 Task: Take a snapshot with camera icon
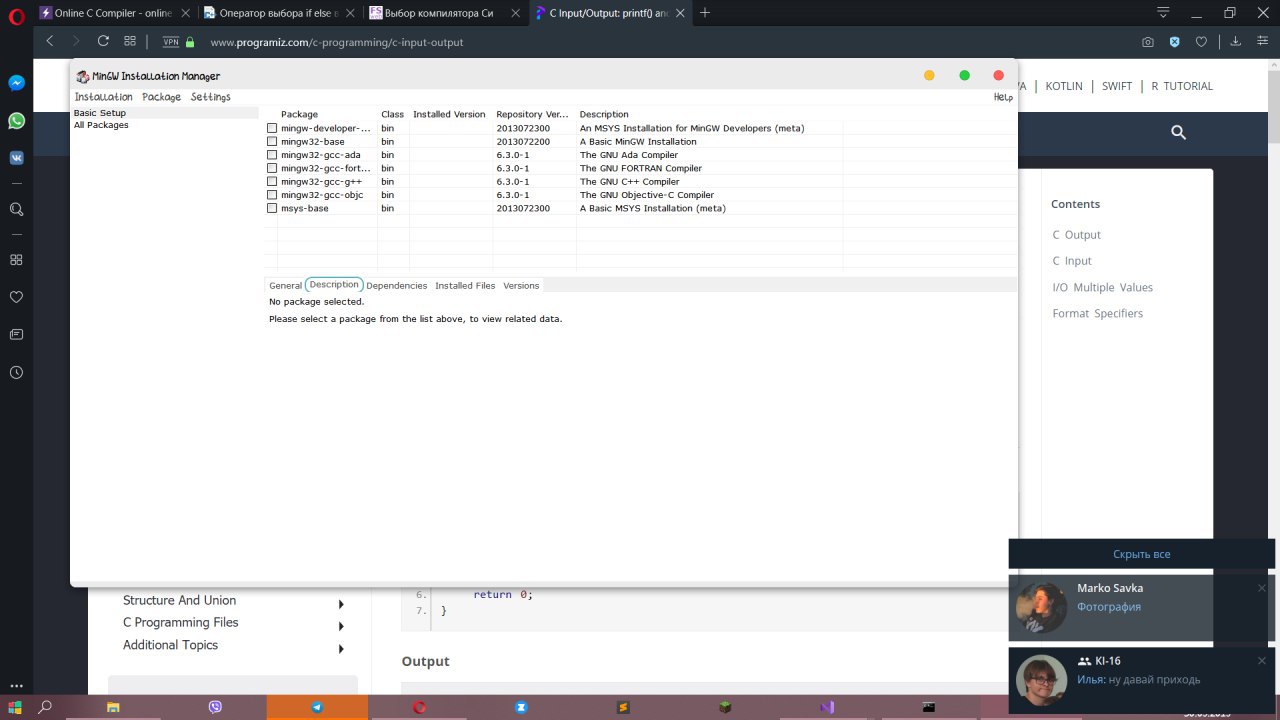[x=1148, y=42]
